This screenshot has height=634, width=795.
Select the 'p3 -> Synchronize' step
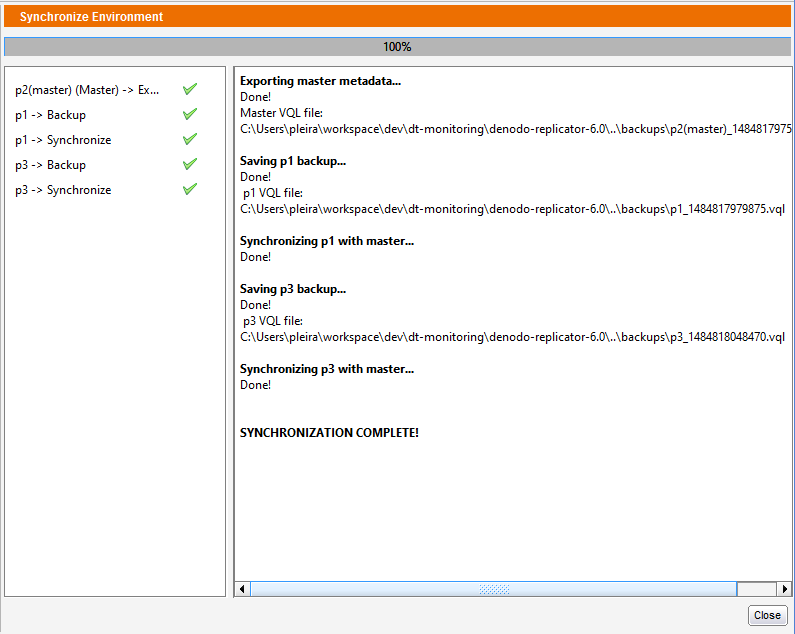pyautogui.click(x=63, y=190)
